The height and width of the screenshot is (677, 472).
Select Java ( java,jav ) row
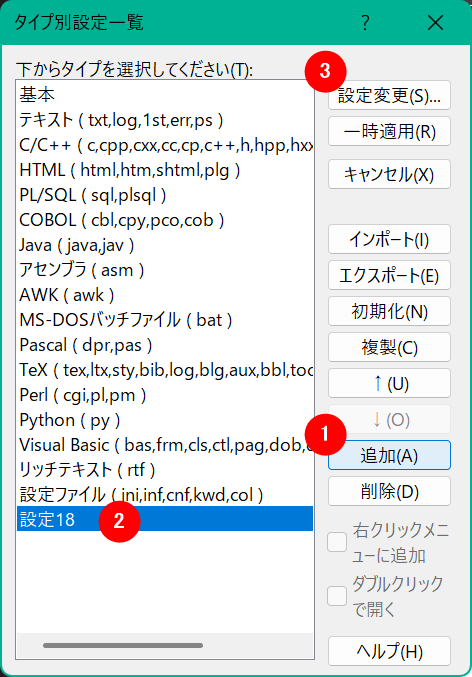point(165,245)
